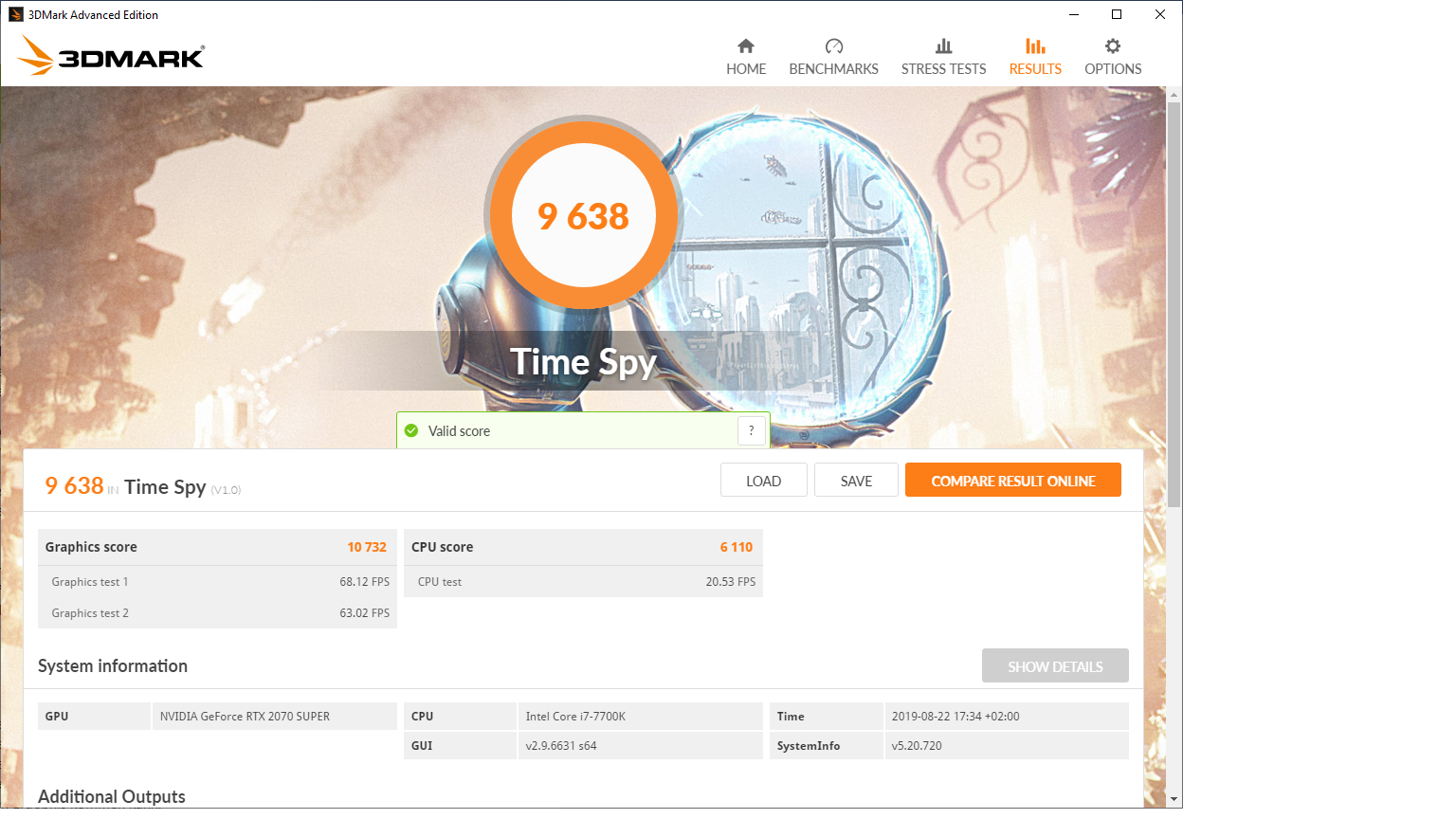This screenshot has height=819, width=1456.
Task: Click the Home house icon
Action: (746, 45)
